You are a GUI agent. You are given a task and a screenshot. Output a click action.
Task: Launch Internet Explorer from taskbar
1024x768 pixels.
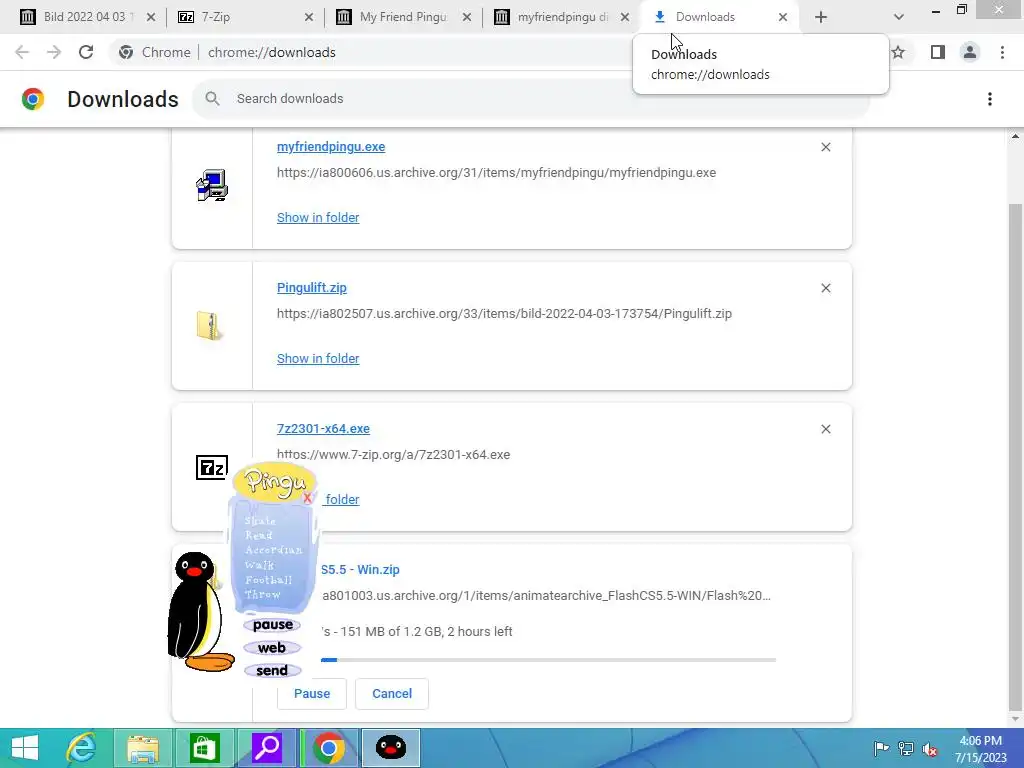click(81, 748)
